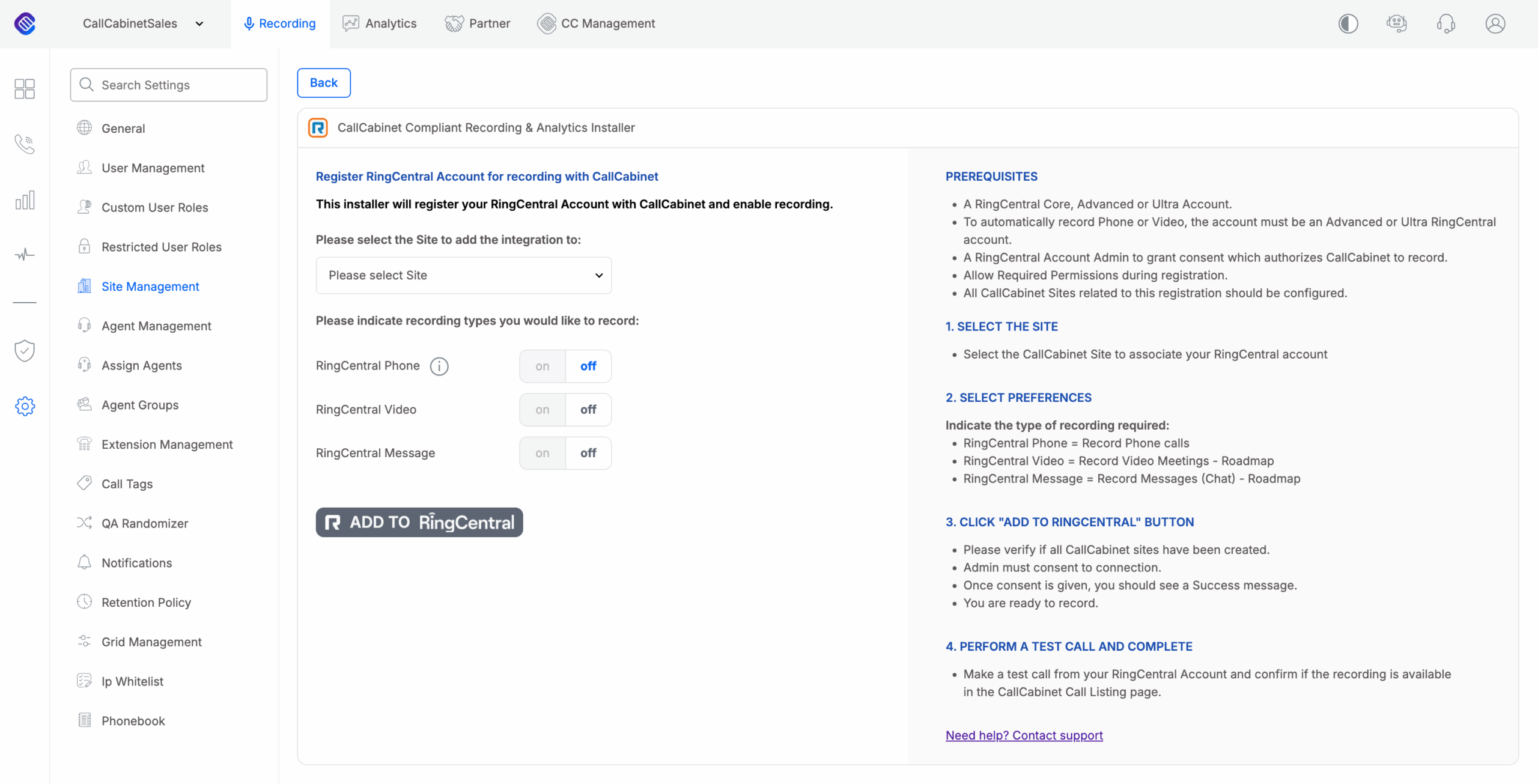Screen dimensions: 1538x784
Task: Open Agent Management settings
Action: [156, 326]
